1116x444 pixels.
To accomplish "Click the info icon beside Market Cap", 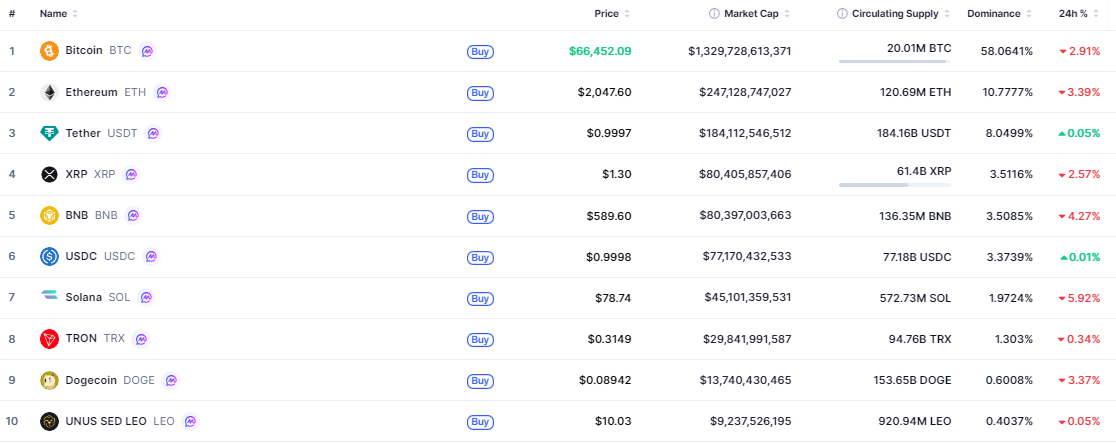I will coord(714,14).
